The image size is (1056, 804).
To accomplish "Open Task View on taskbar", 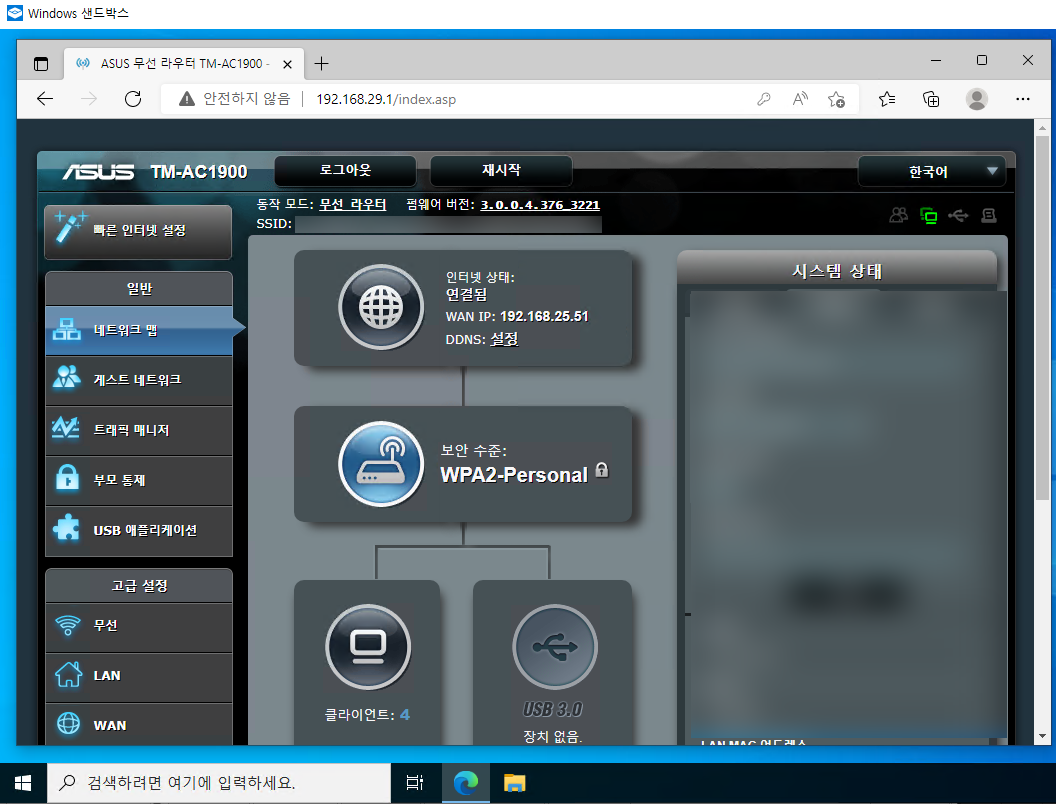I will tap(415, 783).
